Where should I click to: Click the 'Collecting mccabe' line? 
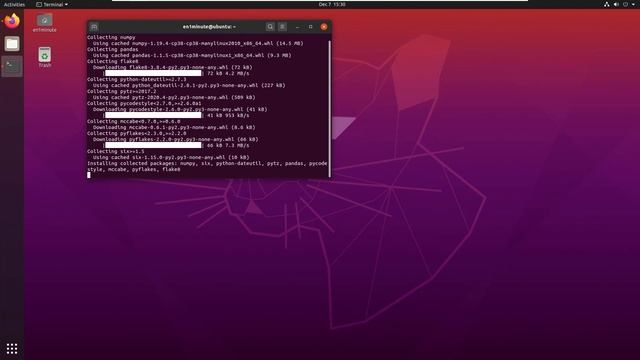pos(133,121)
